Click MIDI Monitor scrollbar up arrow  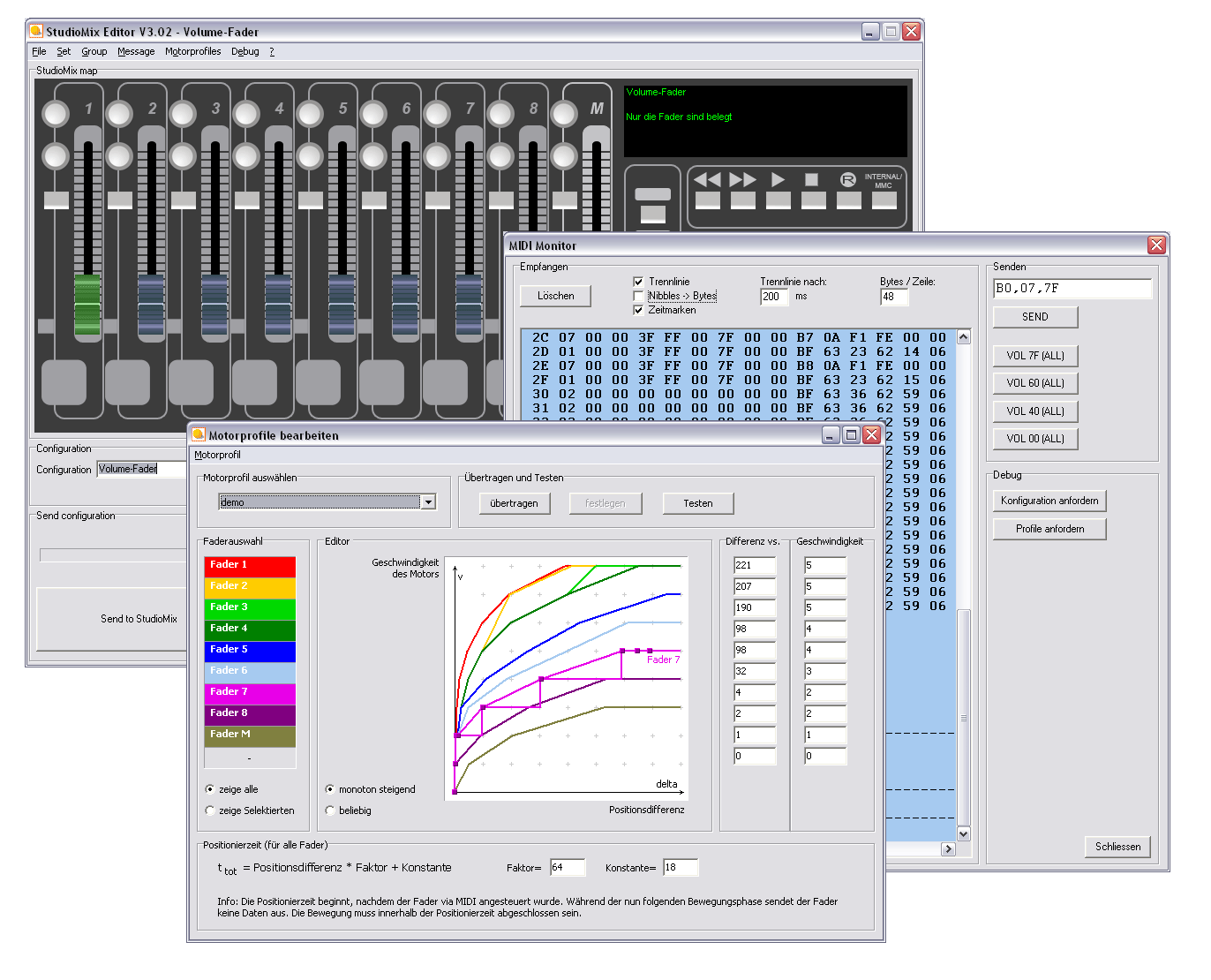click(x=964, y=336)
